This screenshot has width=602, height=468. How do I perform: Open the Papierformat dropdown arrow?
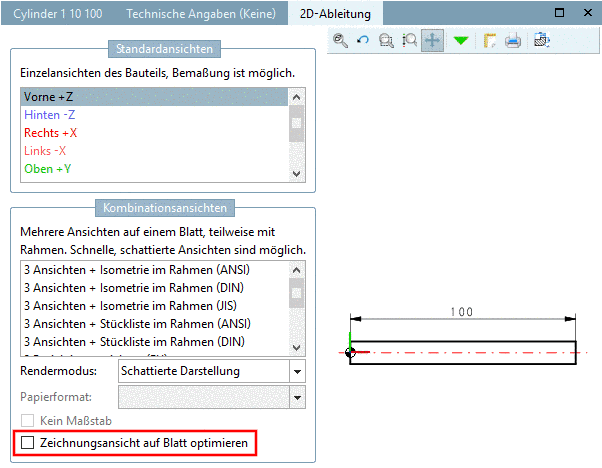[297, 397]
